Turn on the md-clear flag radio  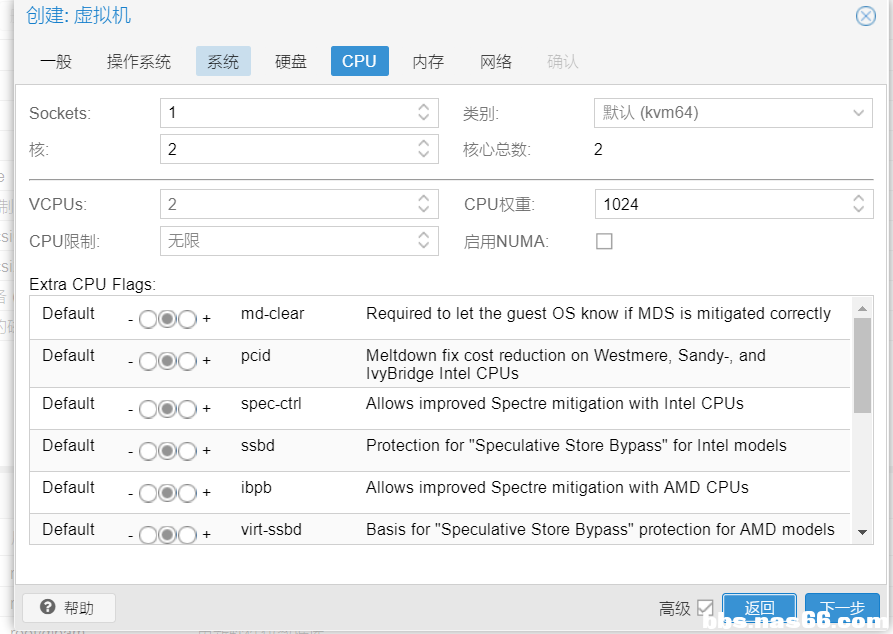tap(187, 319)
